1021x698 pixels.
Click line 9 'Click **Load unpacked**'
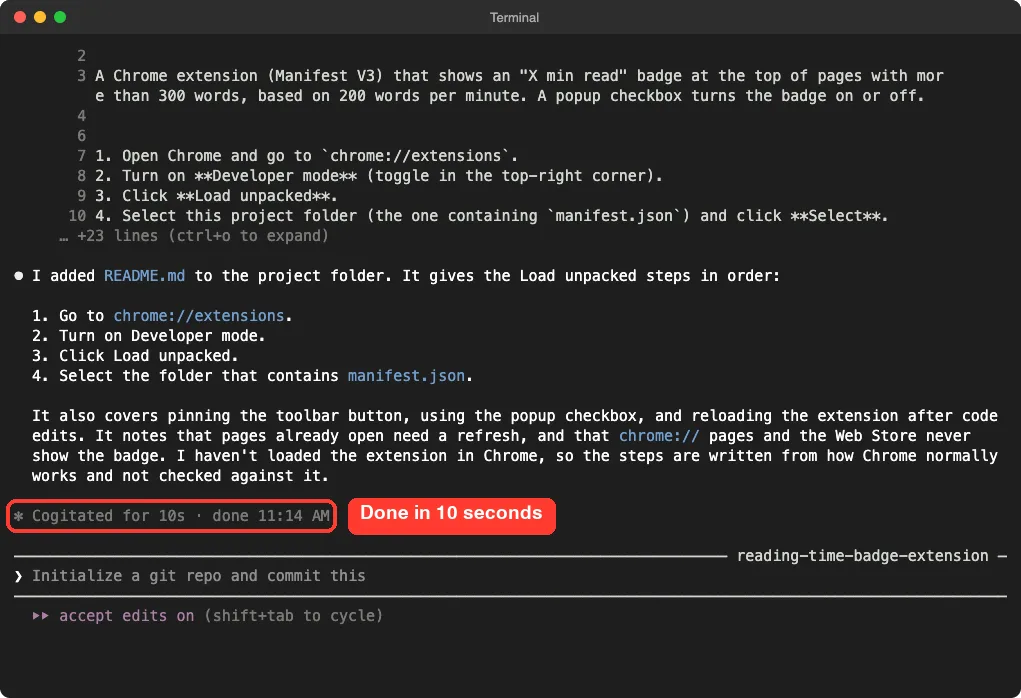pyautogui.click(x=216, y=196)
